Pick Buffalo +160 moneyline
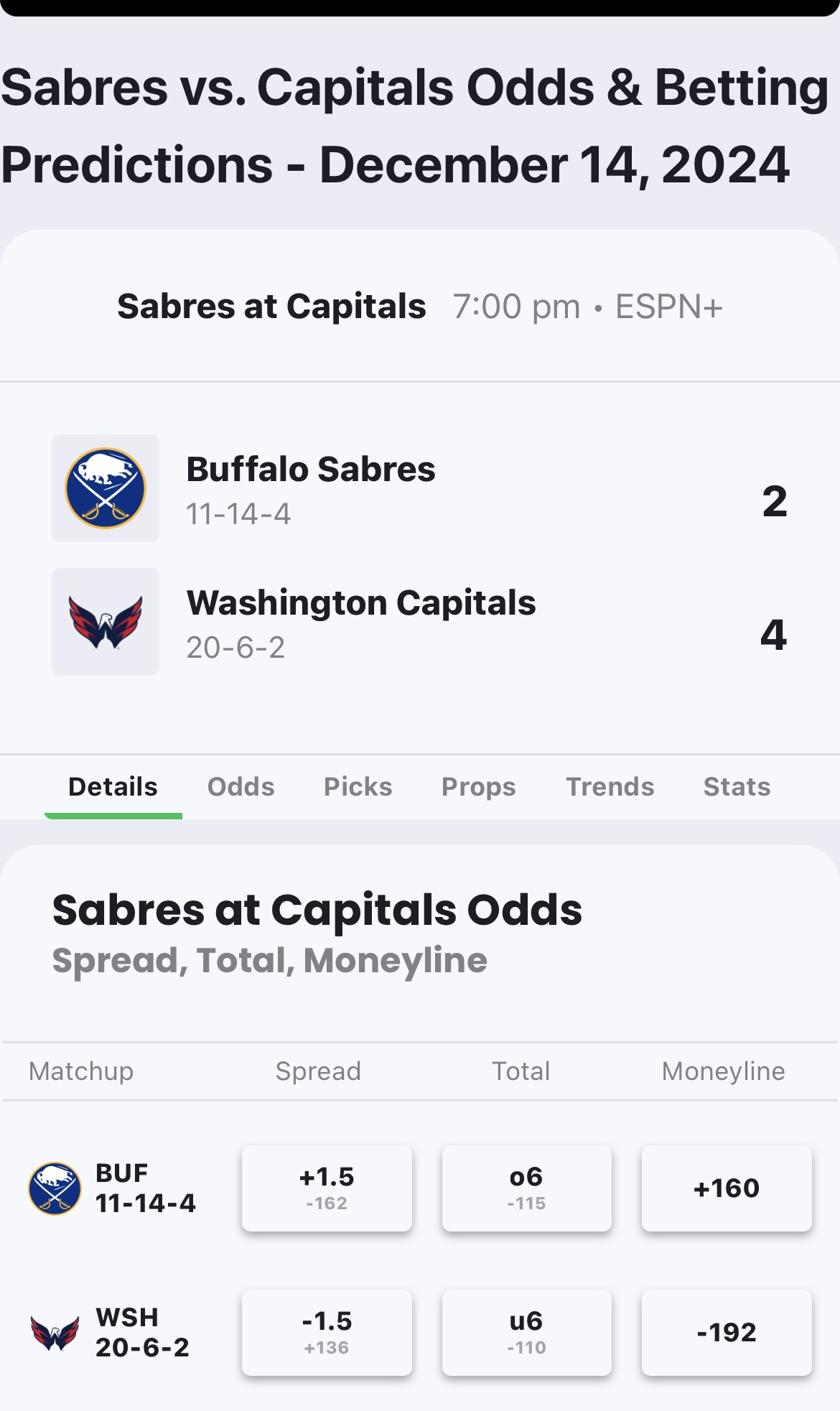 (727, 1188)
